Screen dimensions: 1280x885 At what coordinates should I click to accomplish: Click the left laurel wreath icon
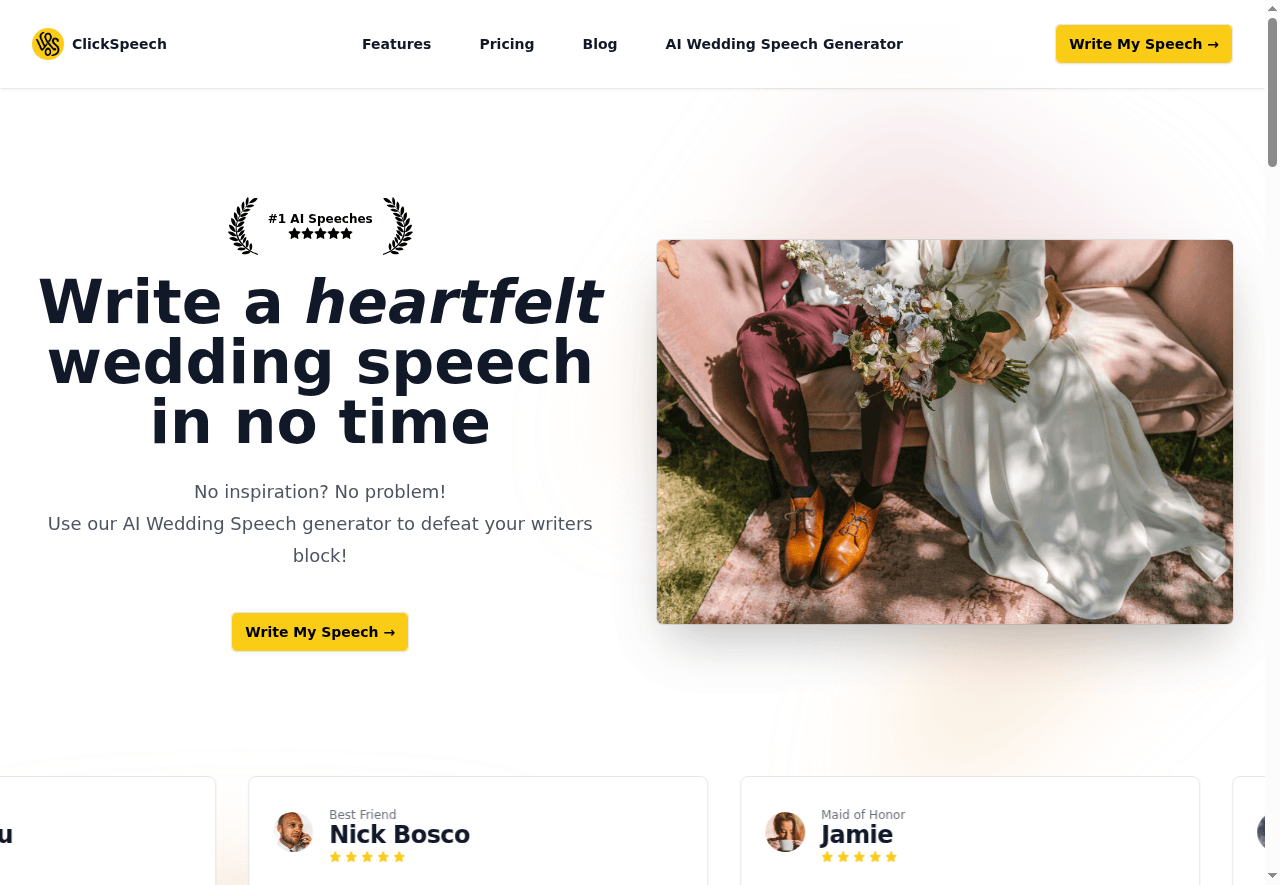243,226
